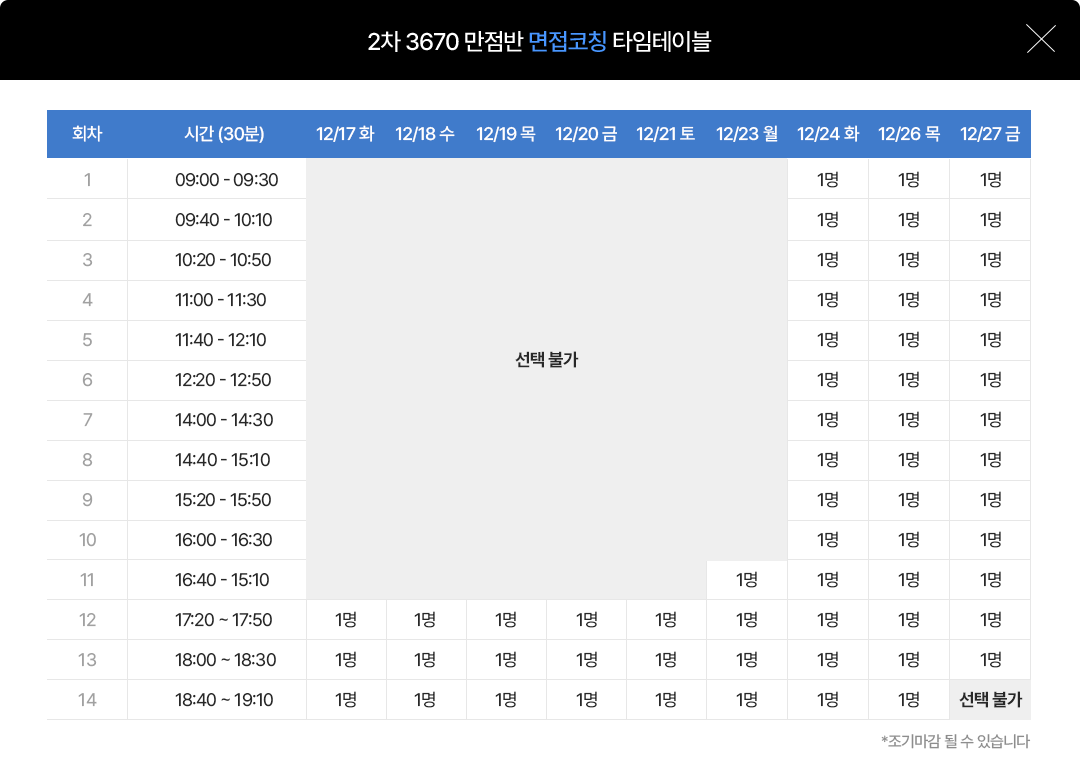The height and width of the screenshot is (774, 1080).
Task: Select 12/26 목 slot at 09:40 - 10:10
Action: (x=908, y=220)
